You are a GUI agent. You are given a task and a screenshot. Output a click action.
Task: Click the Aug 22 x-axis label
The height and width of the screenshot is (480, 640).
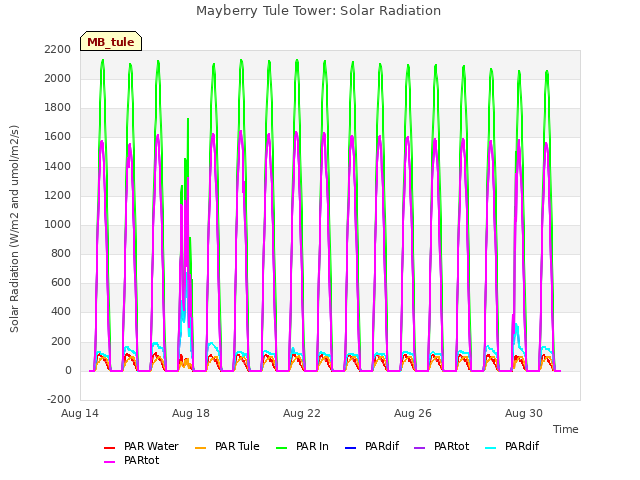pos(302,413)
